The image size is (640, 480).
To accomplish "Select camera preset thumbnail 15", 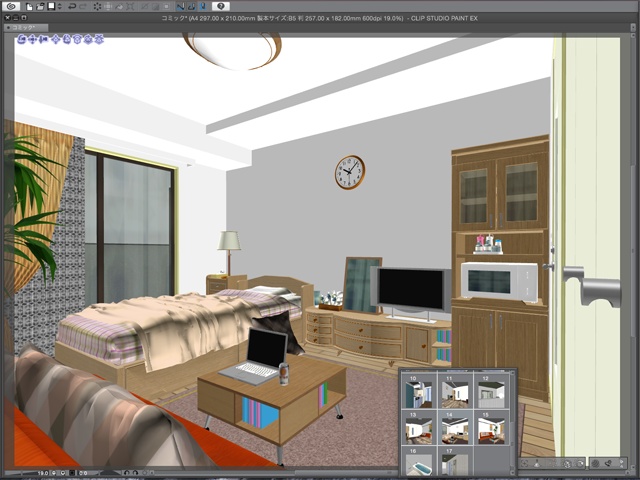I will tap(491, 428).
